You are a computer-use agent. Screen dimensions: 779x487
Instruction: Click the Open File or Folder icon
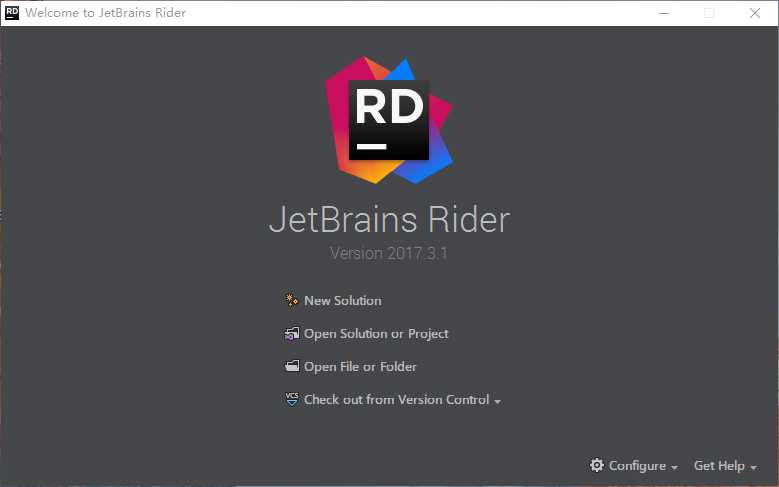(x=292, y=366)
